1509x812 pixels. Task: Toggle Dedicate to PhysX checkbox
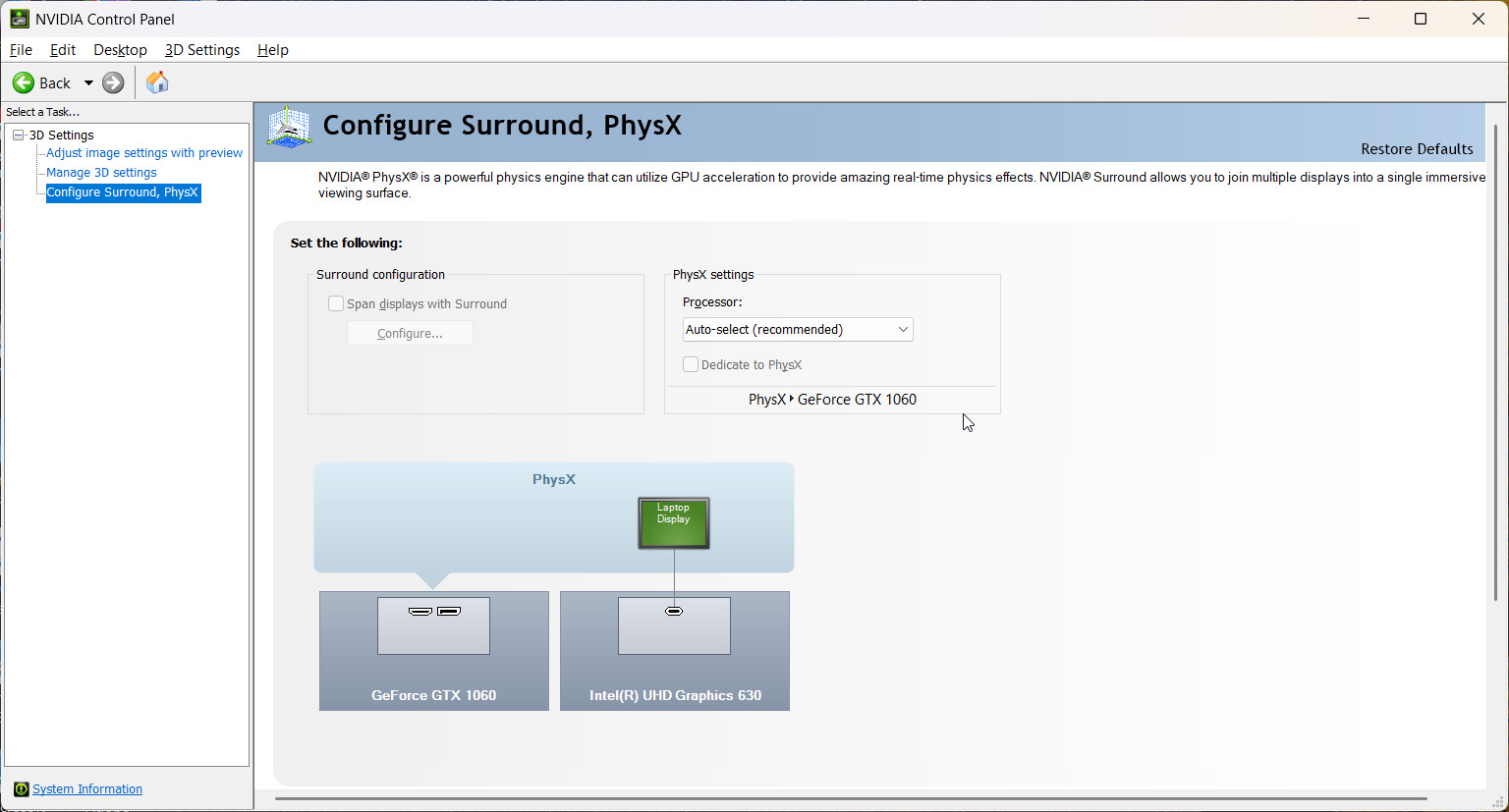(x=691, y=365)
